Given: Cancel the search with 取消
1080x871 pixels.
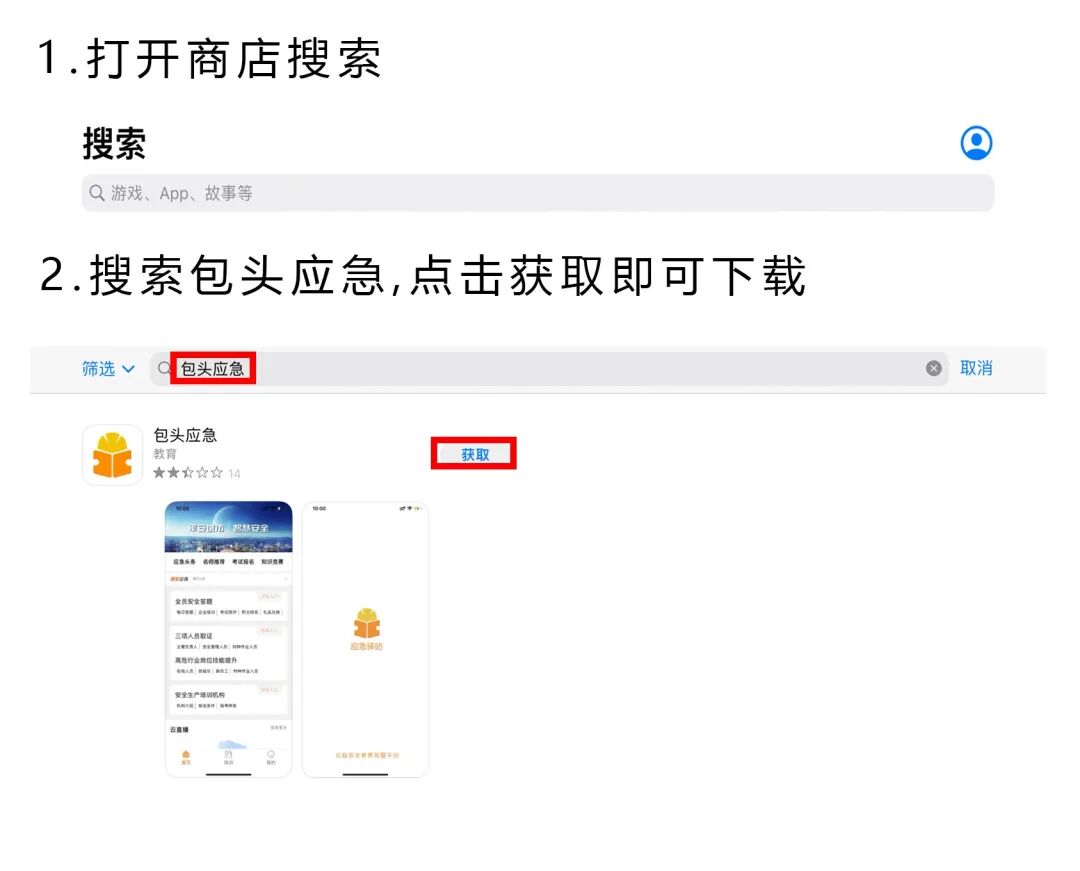Looking at the screenshot, I should point(976,368).
